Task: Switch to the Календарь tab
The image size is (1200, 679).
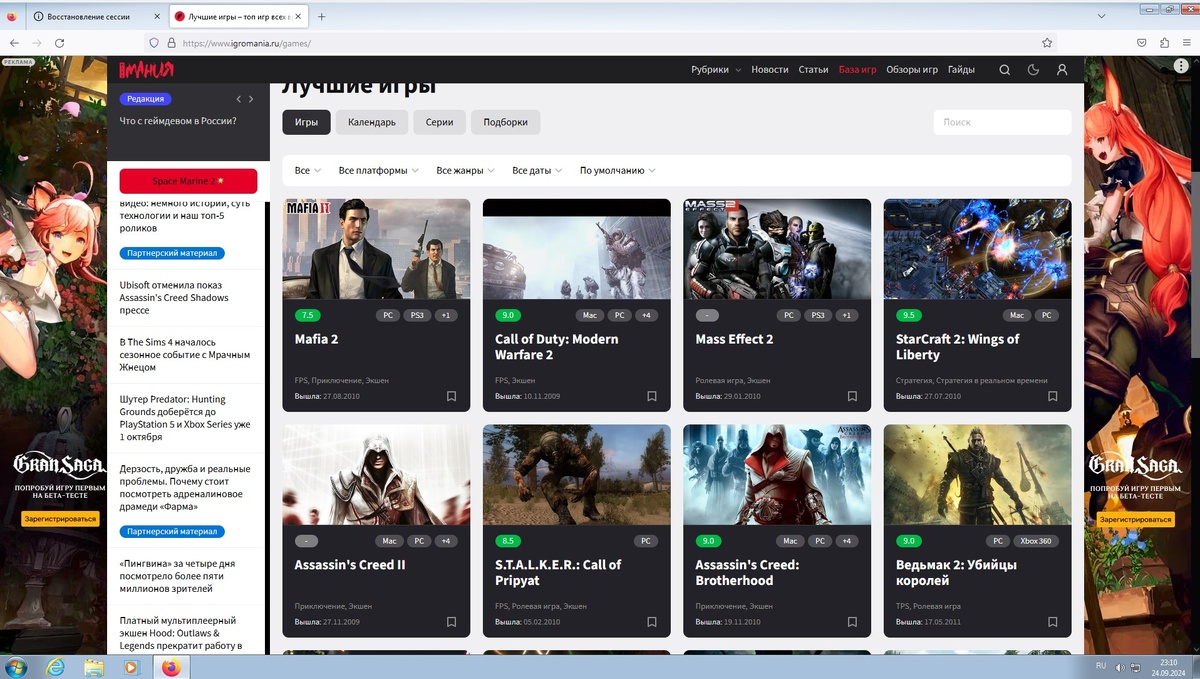Action: [371, 122]
